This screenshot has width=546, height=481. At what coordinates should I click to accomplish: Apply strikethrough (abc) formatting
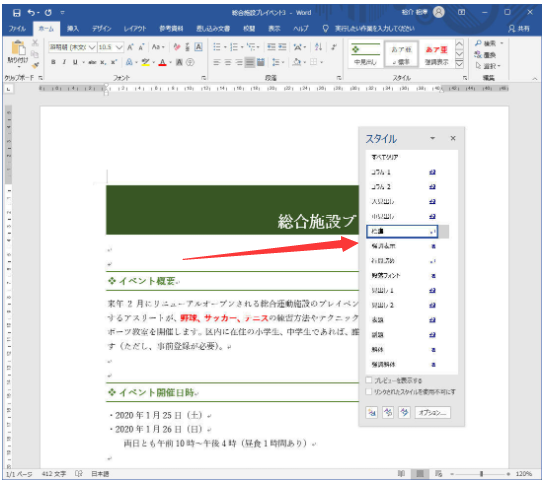[92, 62]
